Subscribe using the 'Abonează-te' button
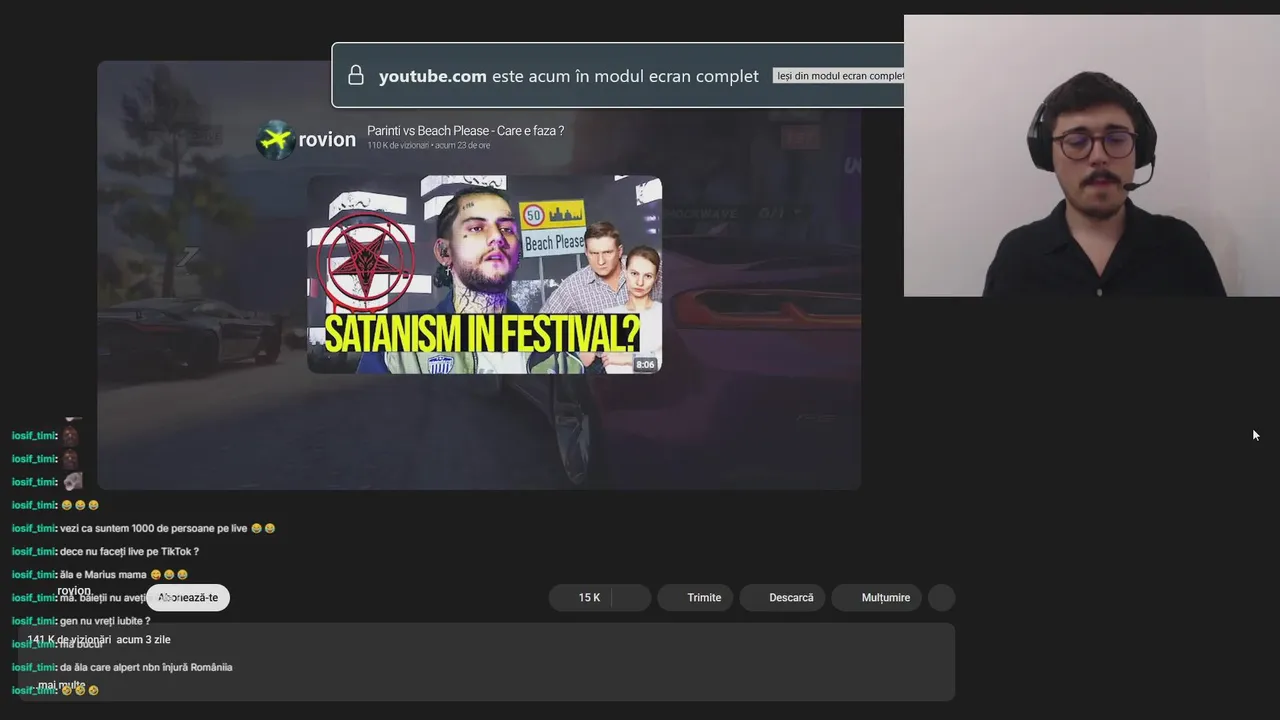 188,597
